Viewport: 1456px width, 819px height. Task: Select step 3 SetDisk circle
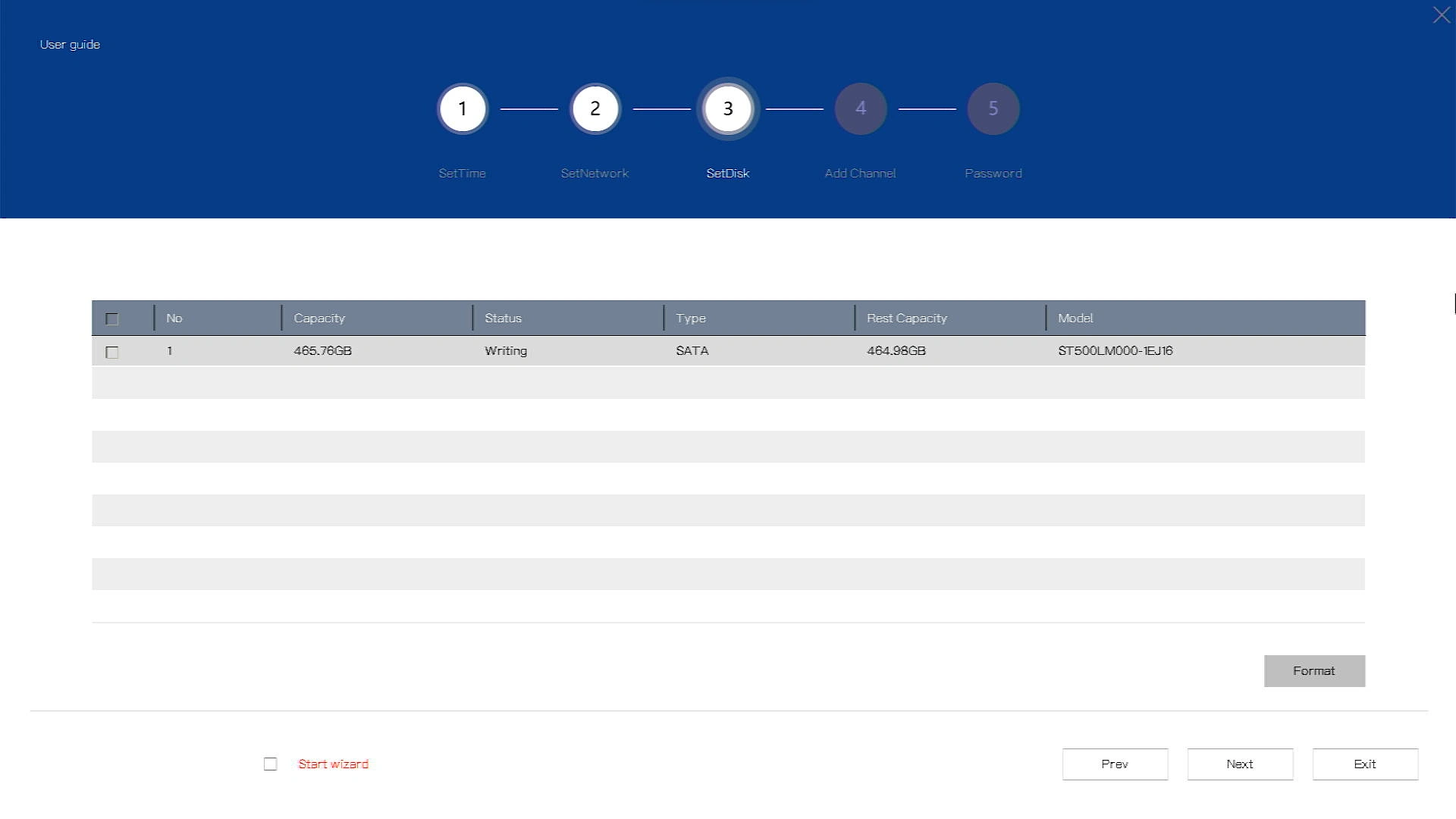pyautogui.click(x=727, y=108)
